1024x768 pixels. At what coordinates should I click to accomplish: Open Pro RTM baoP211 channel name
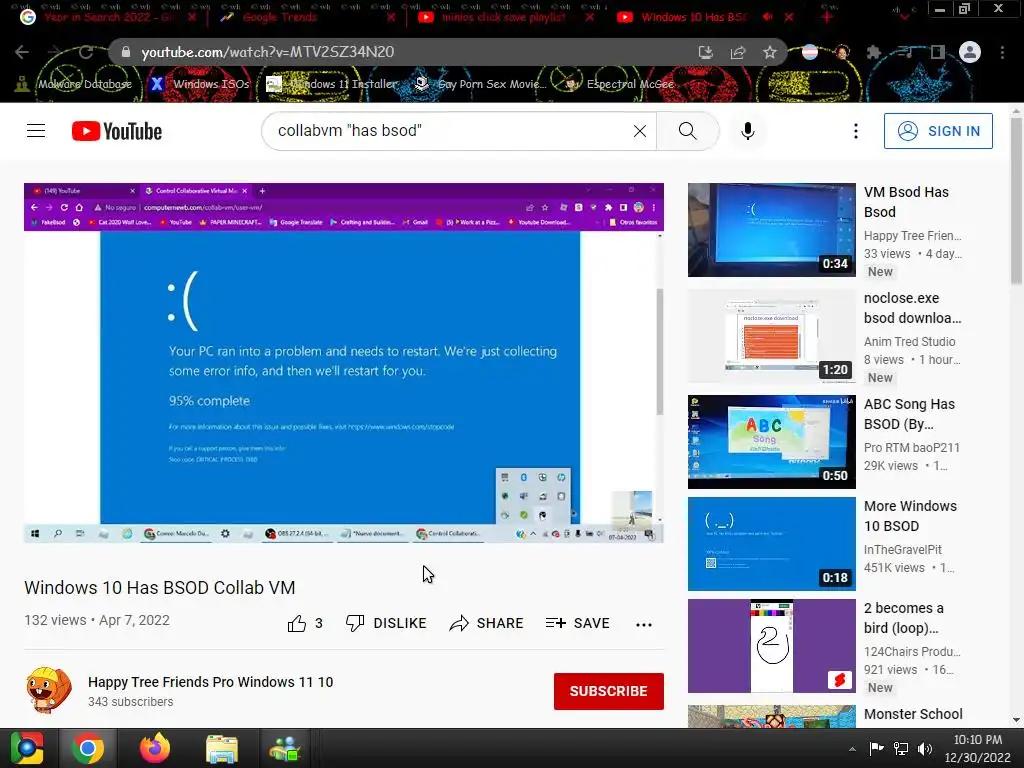click(912, 447)
